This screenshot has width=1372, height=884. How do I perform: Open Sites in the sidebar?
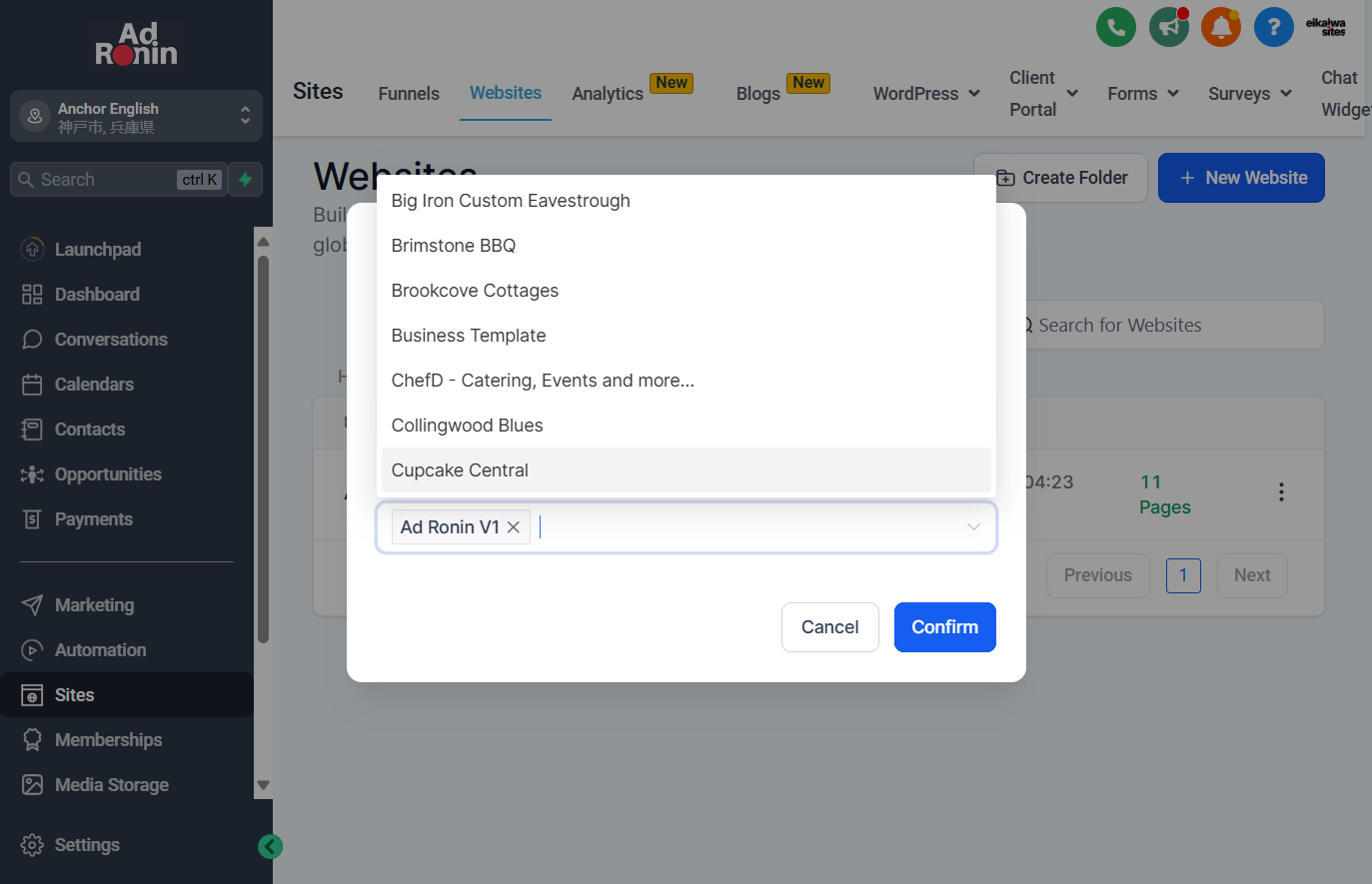(127, 695)
